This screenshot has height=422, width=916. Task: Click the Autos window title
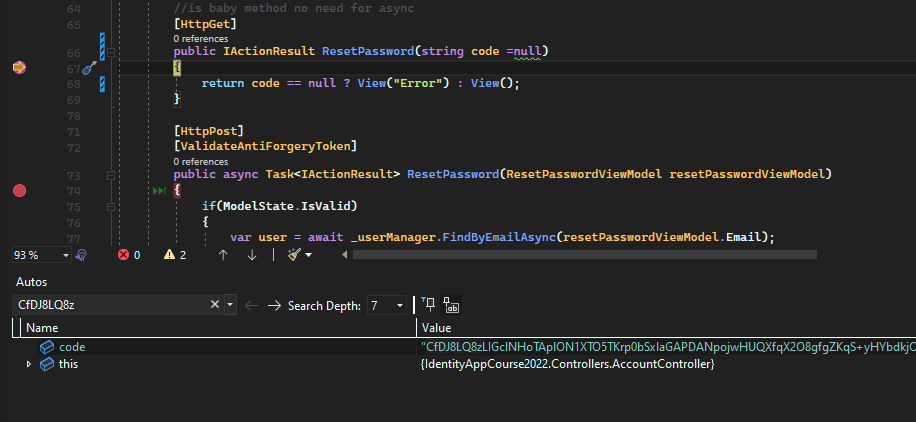[32, 282]
